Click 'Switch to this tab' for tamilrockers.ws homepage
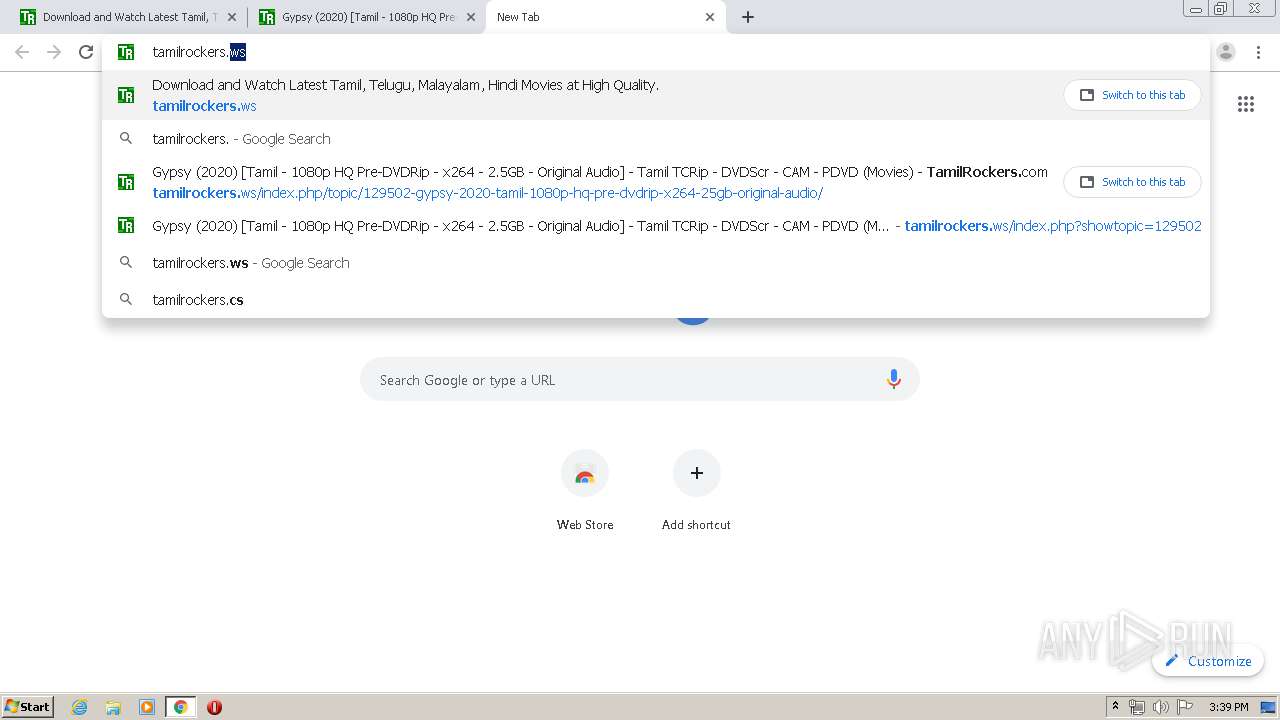Viewport: 1280px width, 720px height. 1132,95
